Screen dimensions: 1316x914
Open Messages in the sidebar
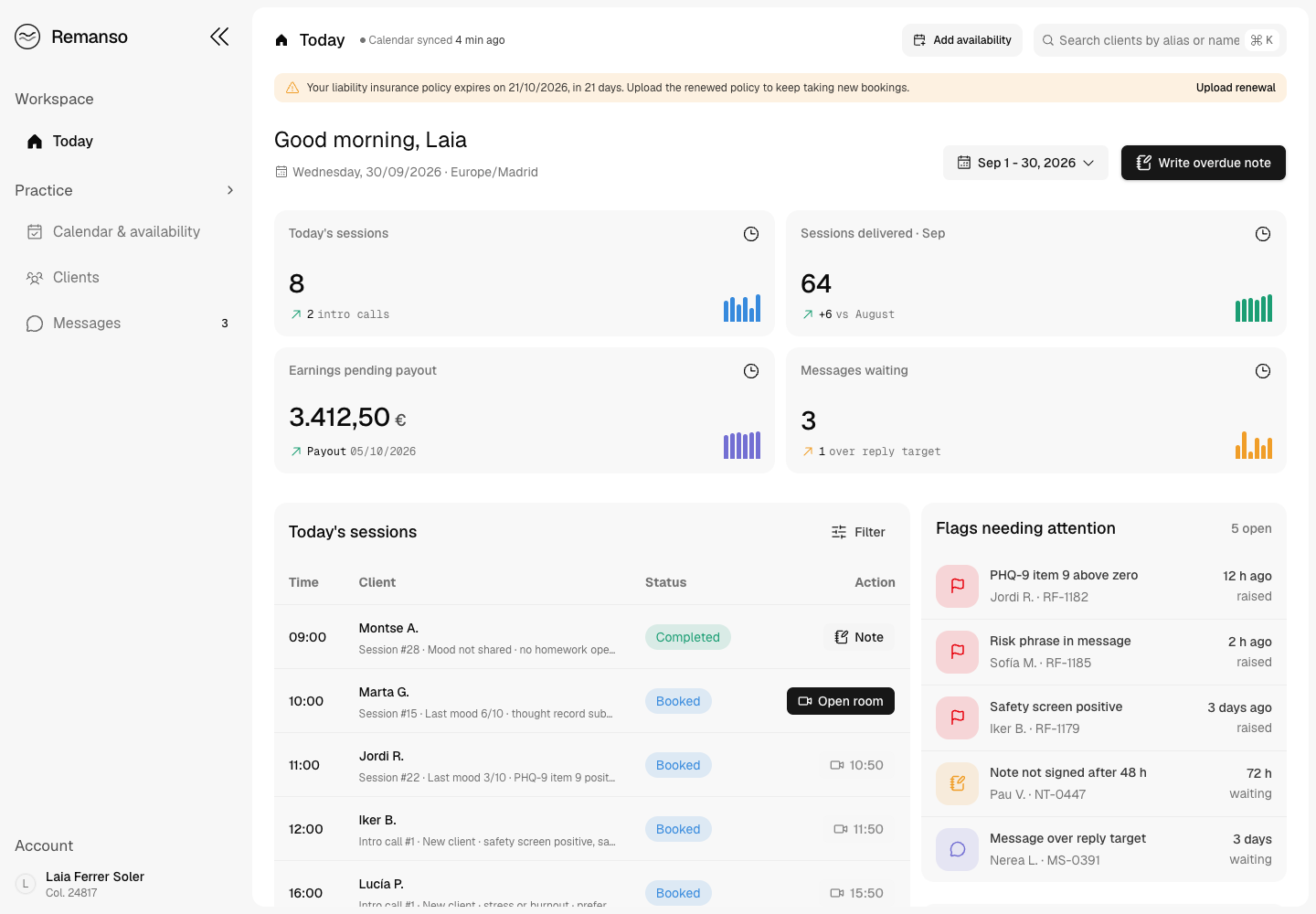(126, 324)
